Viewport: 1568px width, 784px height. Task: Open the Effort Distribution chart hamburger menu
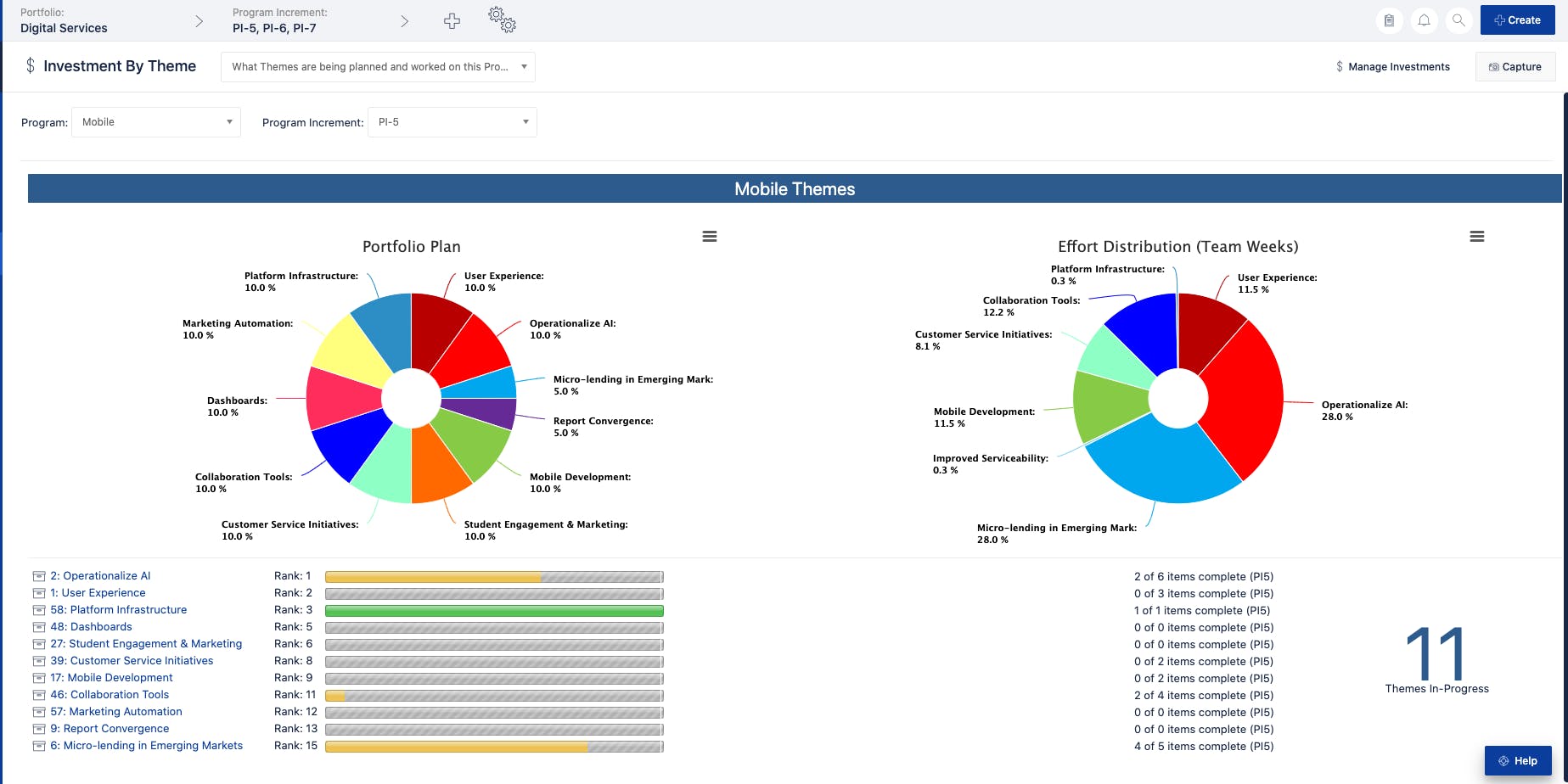pyautogui.click(x=1477, y=237)
